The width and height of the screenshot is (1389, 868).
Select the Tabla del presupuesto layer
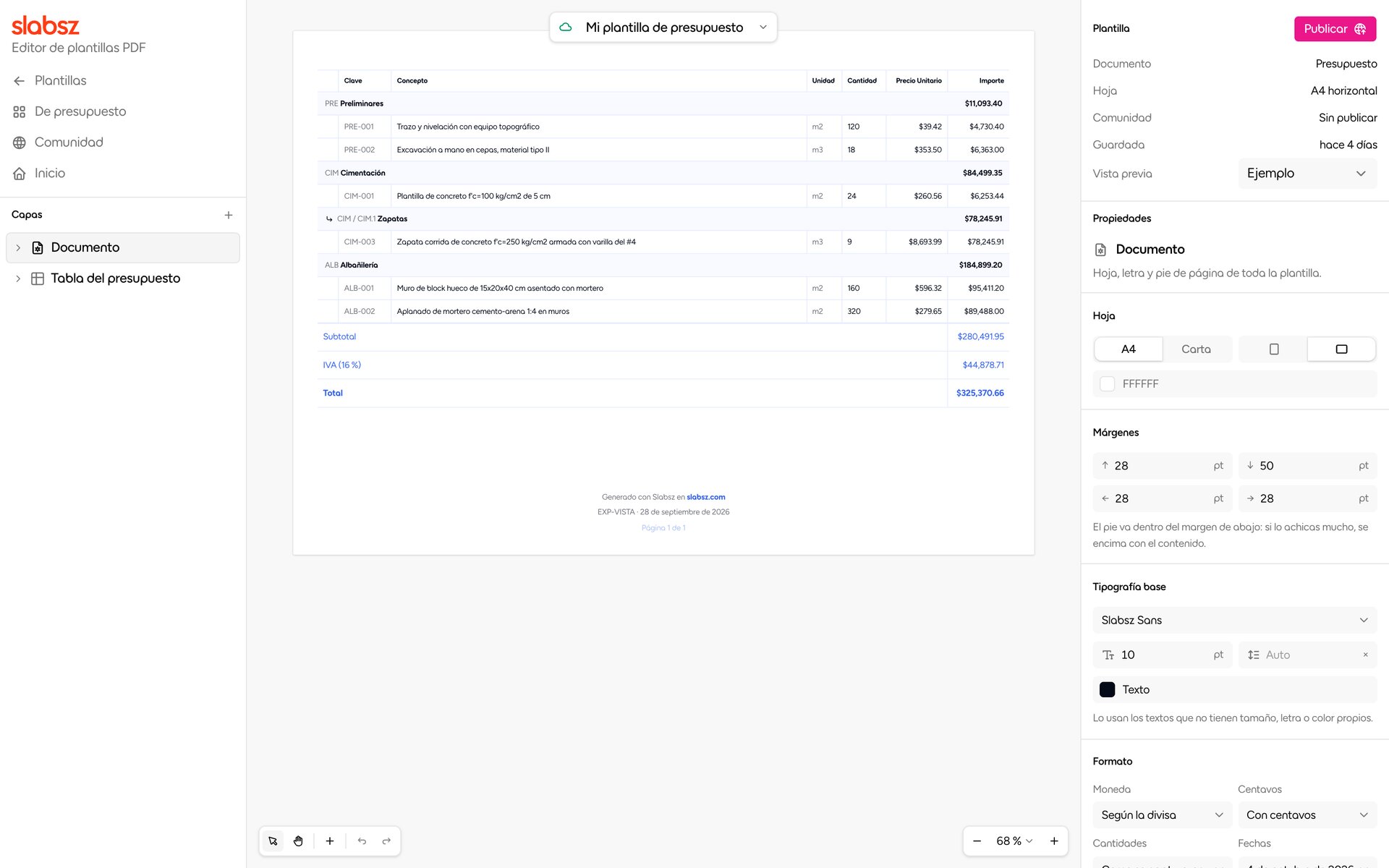pyautogui.click(x=123, y=278)
